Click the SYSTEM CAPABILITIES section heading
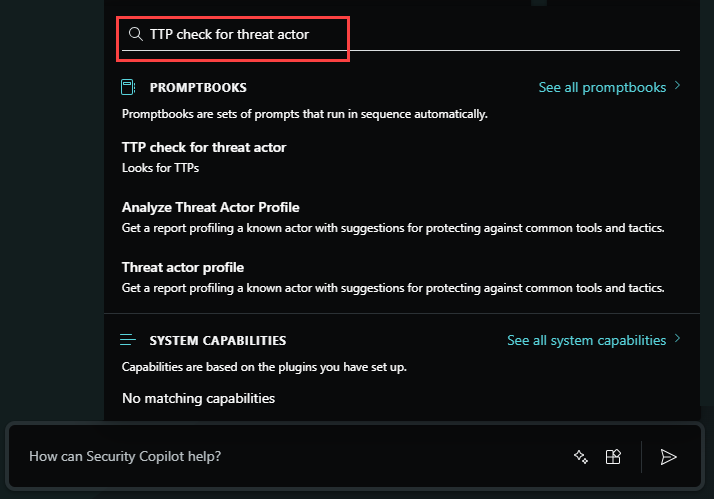The width and height of the screenshot is (714, 499). (x=218, y=341)
